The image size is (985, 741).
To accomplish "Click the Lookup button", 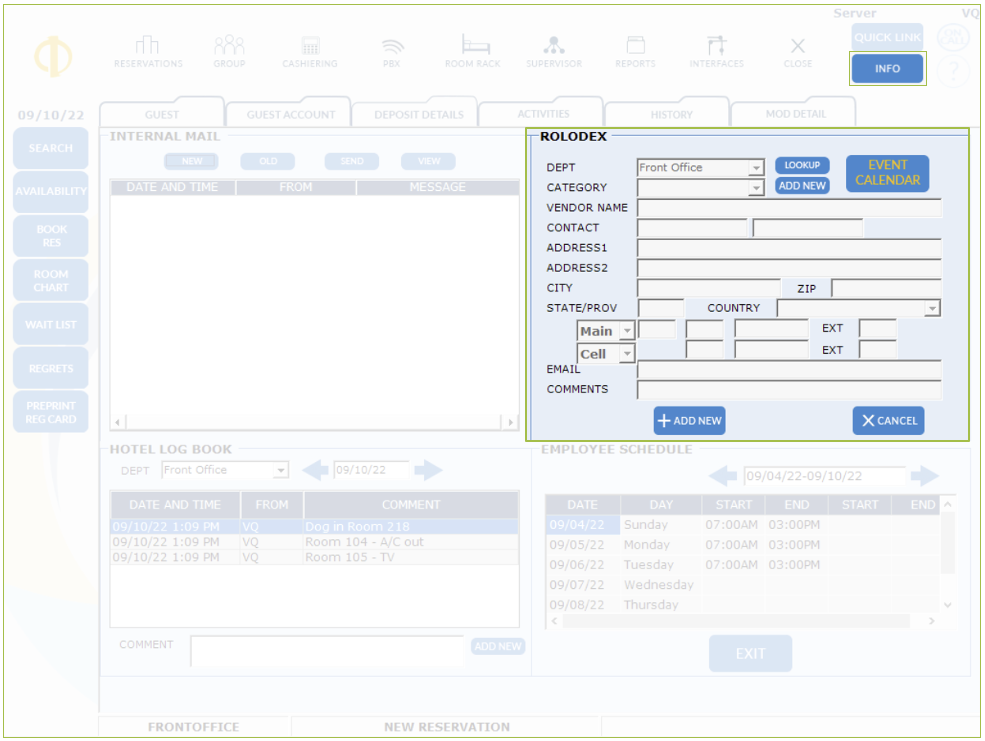I will pyautogui.click(x=802, y=166).
